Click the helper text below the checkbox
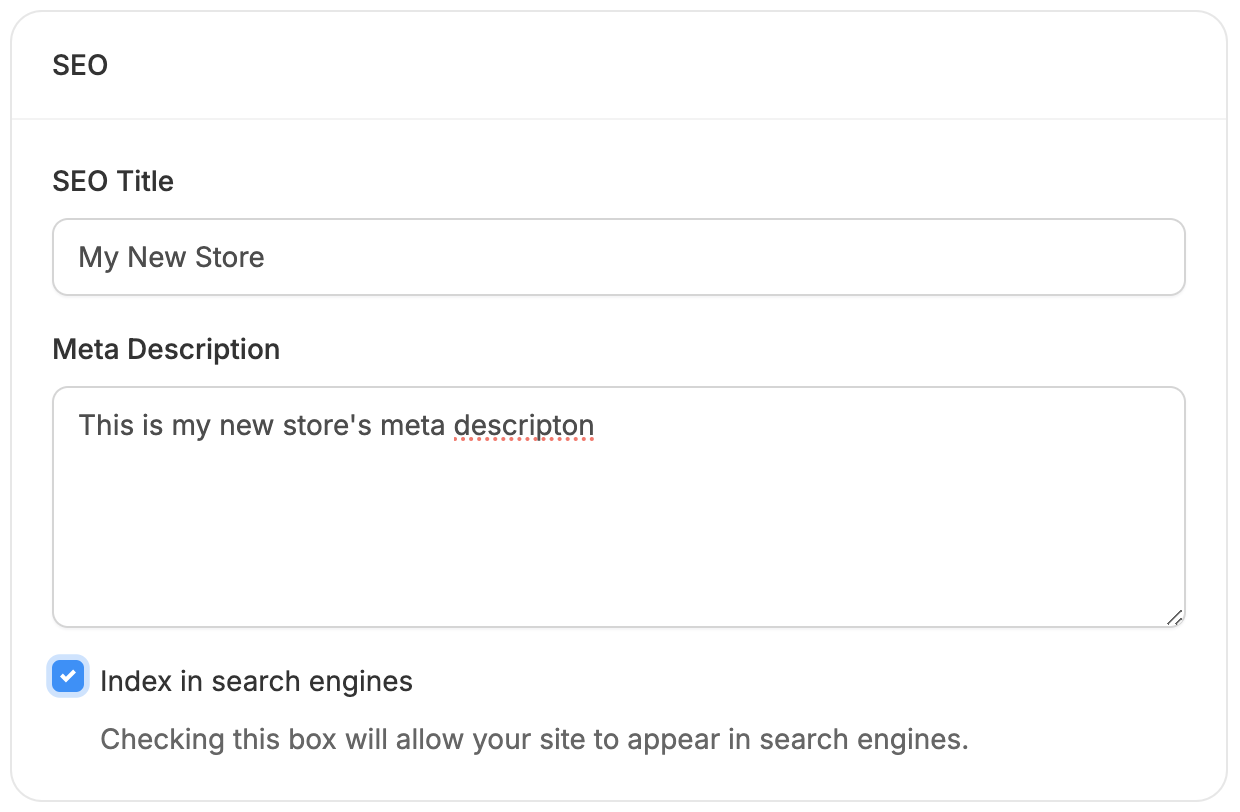The width and height of the screenshot is (1240, 812). click(x=533, y=739)
